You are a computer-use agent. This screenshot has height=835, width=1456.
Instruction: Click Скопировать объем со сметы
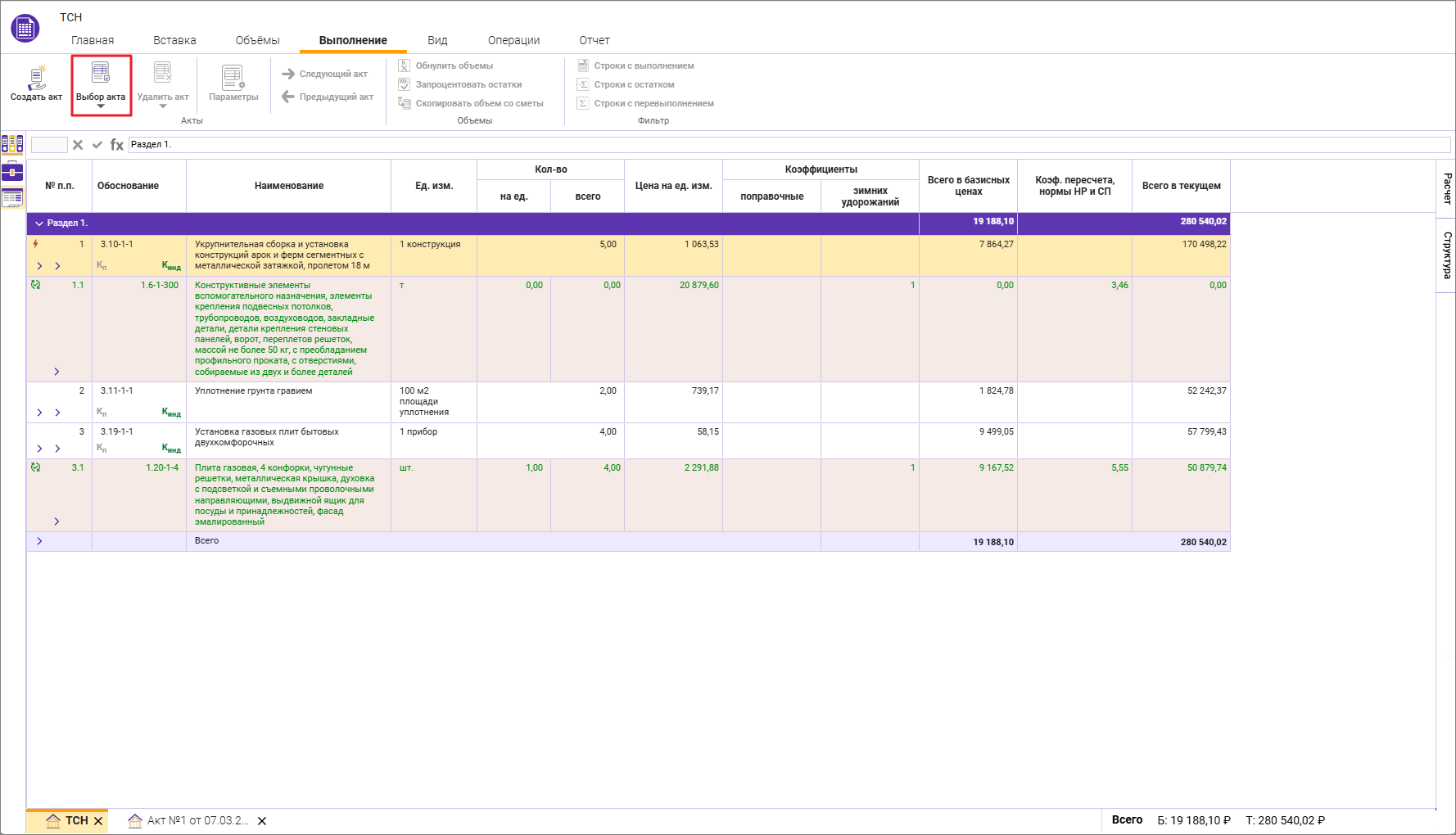point(471,103)
